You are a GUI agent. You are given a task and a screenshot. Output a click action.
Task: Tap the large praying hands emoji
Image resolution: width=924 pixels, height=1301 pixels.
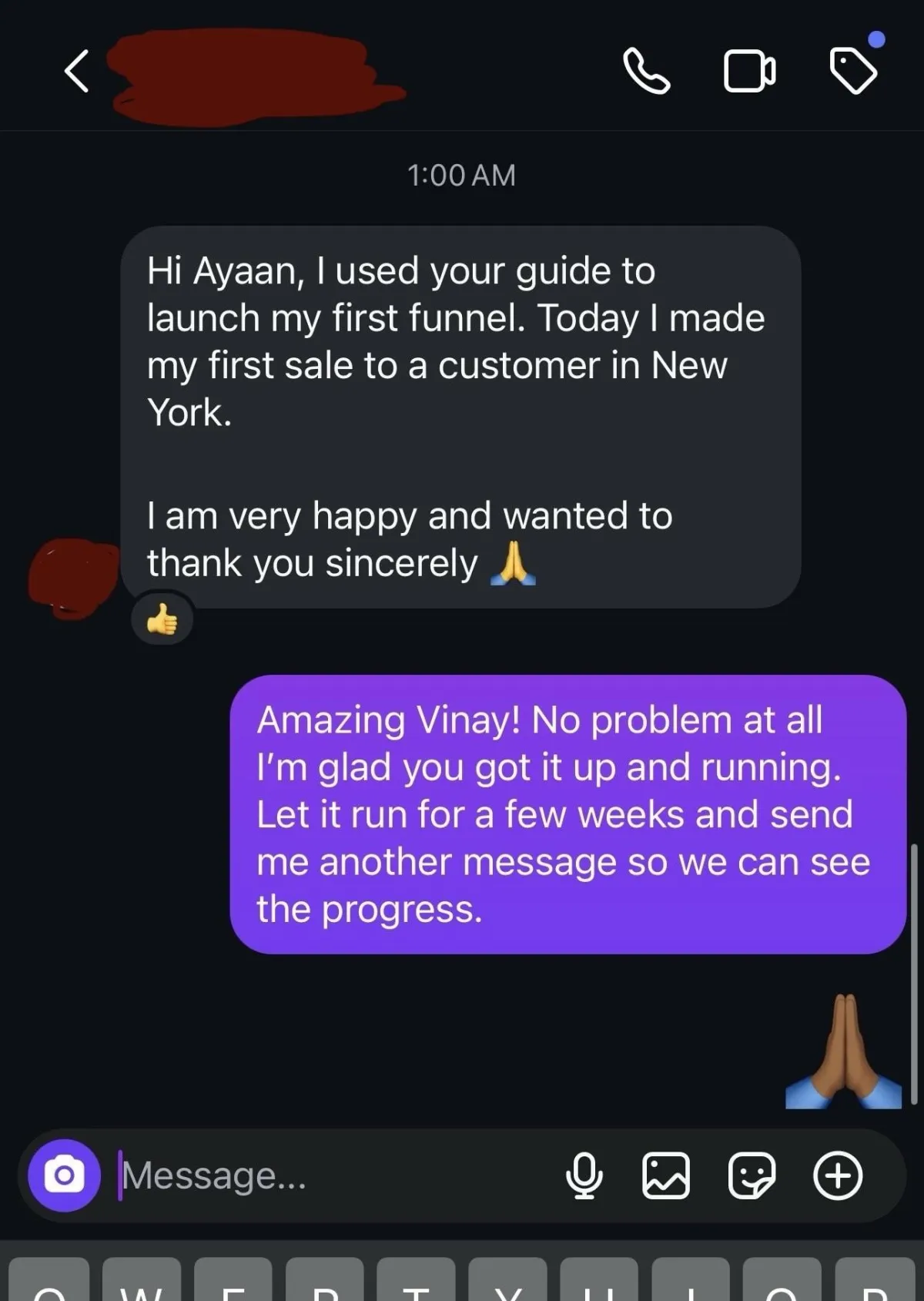tap(844, 1051)
